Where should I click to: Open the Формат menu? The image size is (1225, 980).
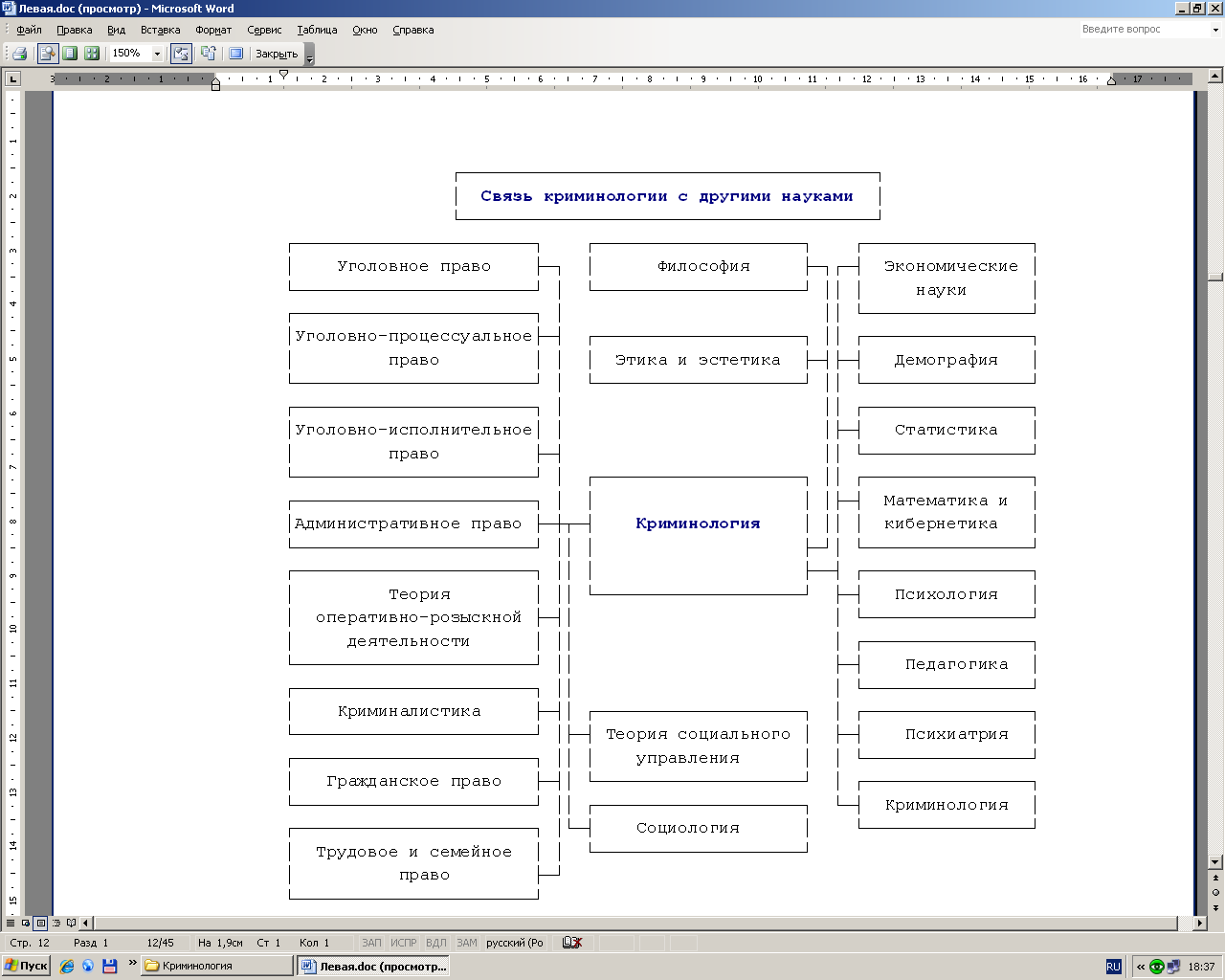[x=213, y=30]
